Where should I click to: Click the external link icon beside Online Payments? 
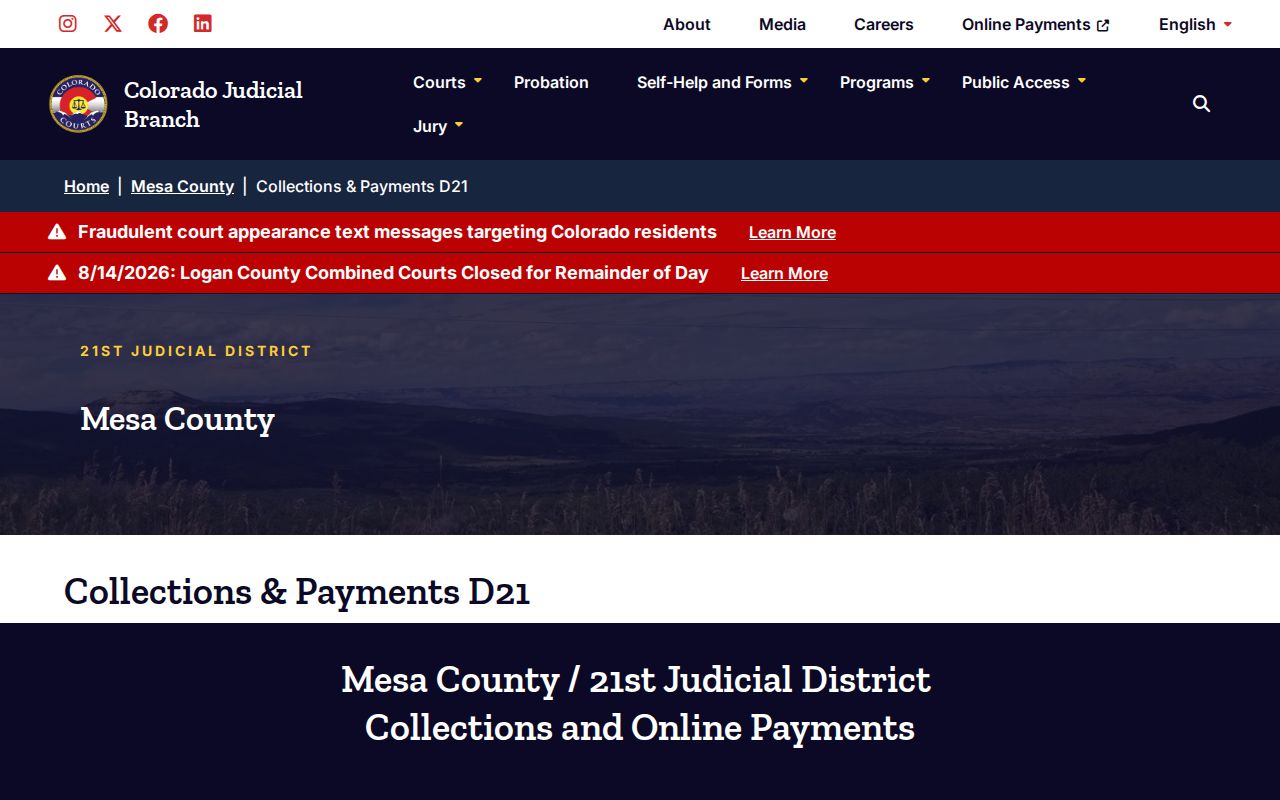coord(1103,25)
